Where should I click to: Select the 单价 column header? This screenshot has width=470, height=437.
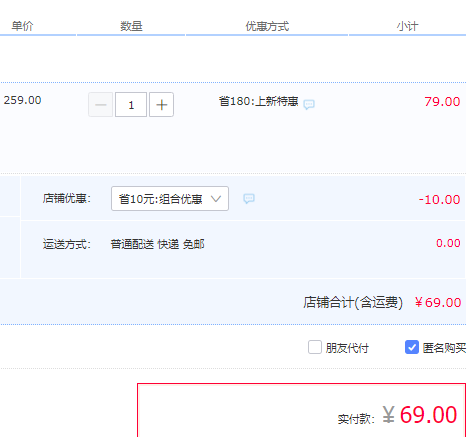tap(22, 26)
